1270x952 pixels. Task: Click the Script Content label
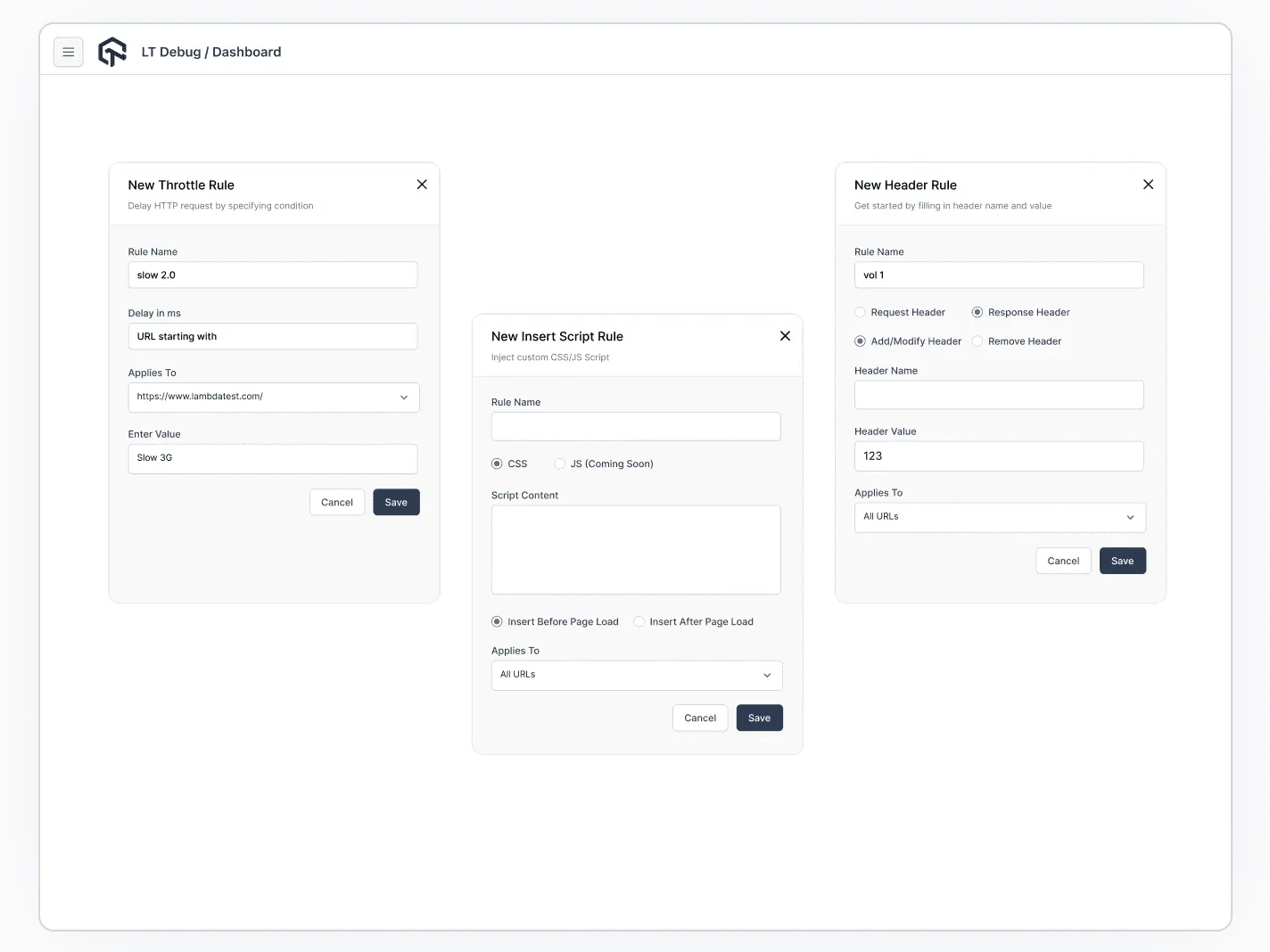pyautogui.click(x=524, y=496)
